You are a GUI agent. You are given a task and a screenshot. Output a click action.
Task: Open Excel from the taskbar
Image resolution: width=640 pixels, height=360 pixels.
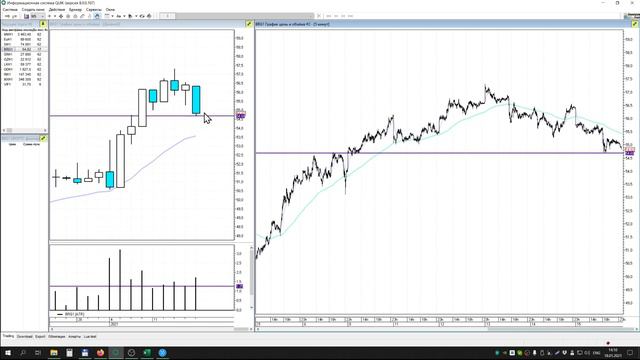[x=147, y=353]
